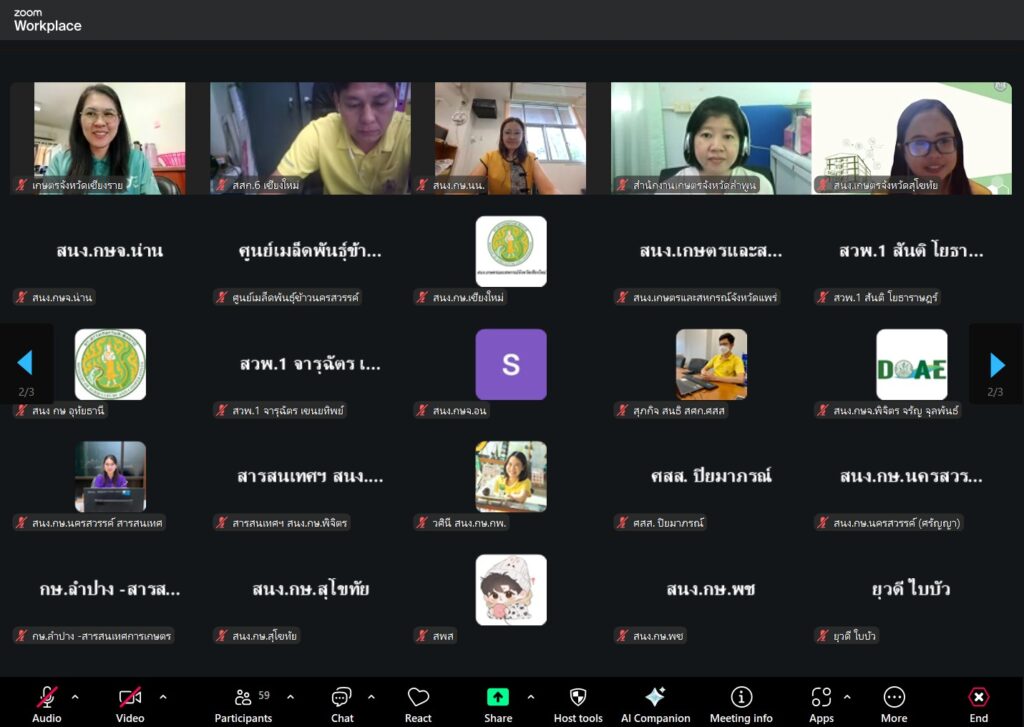Expand video options chevron
The width and height of the screenshot is (1024, 727).
163,697
